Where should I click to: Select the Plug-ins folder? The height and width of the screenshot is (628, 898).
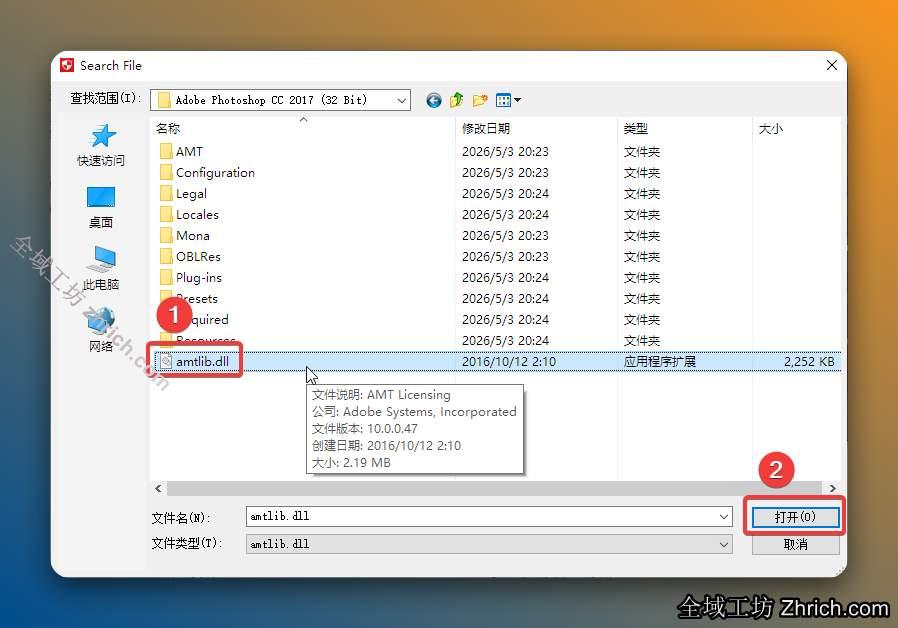199,278
